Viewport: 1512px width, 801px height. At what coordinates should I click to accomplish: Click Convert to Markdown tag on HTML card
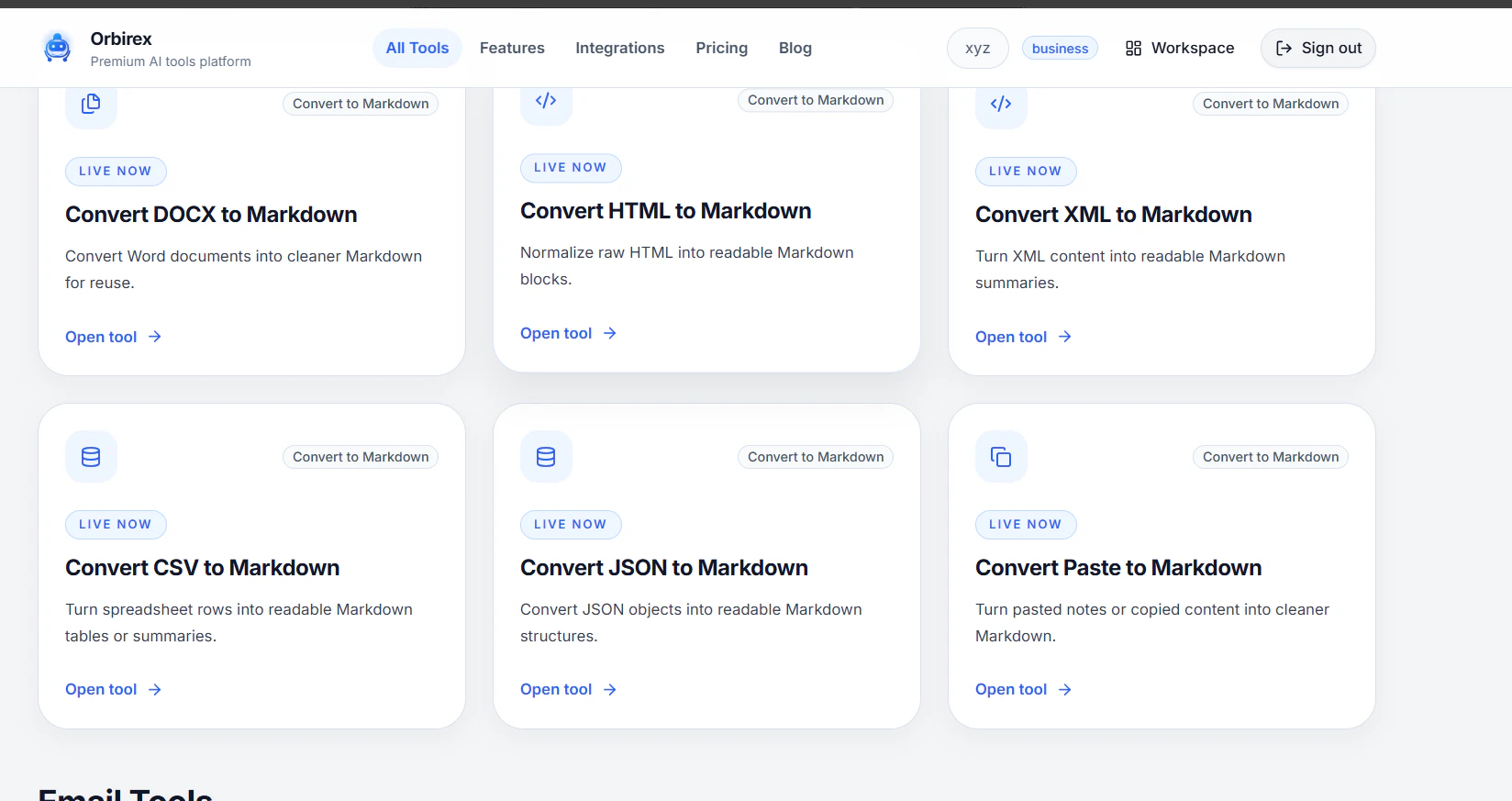[816, 100]
